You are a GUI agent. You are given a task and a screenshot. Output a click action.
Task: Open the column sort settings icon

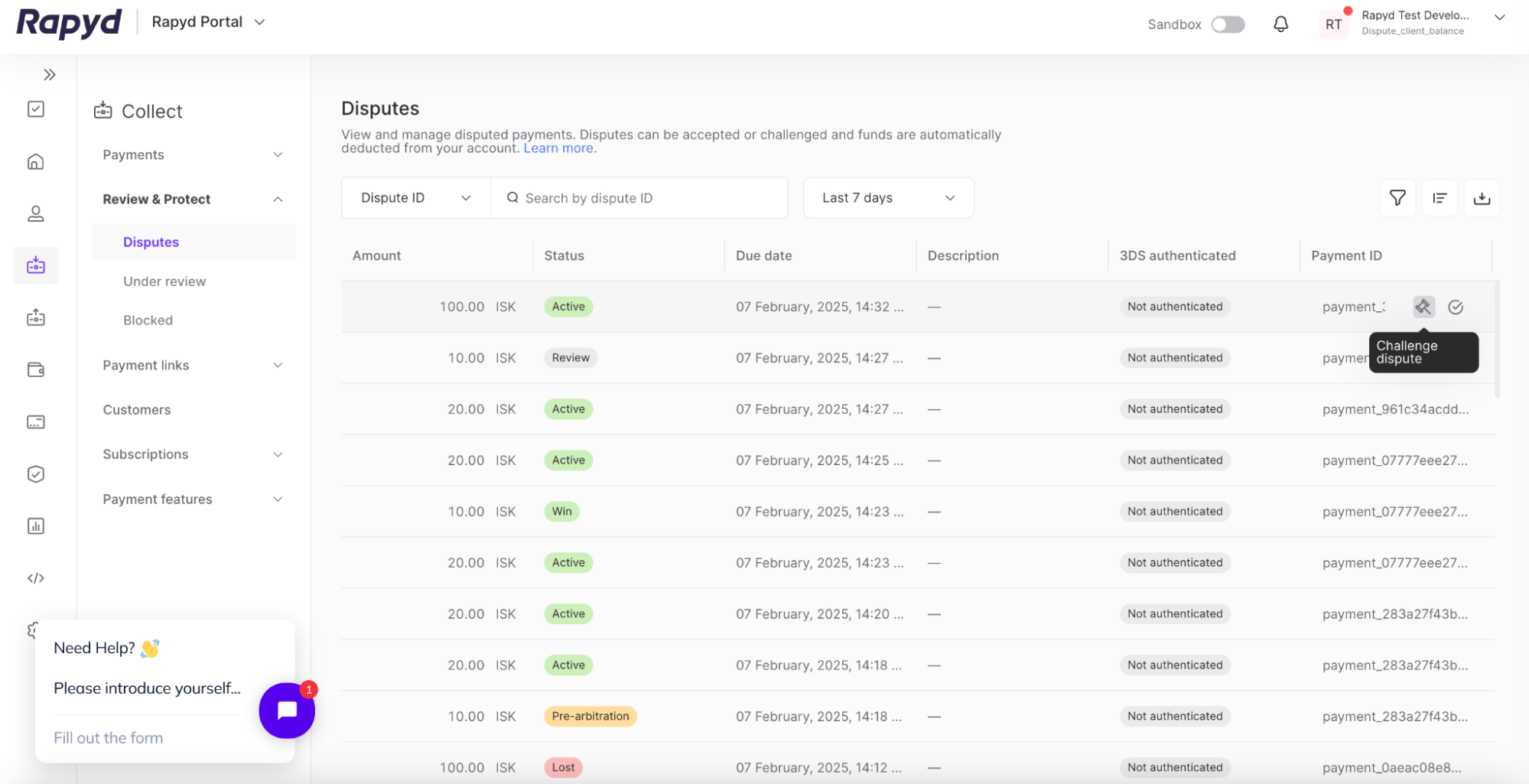click(x=1440, y=198)
